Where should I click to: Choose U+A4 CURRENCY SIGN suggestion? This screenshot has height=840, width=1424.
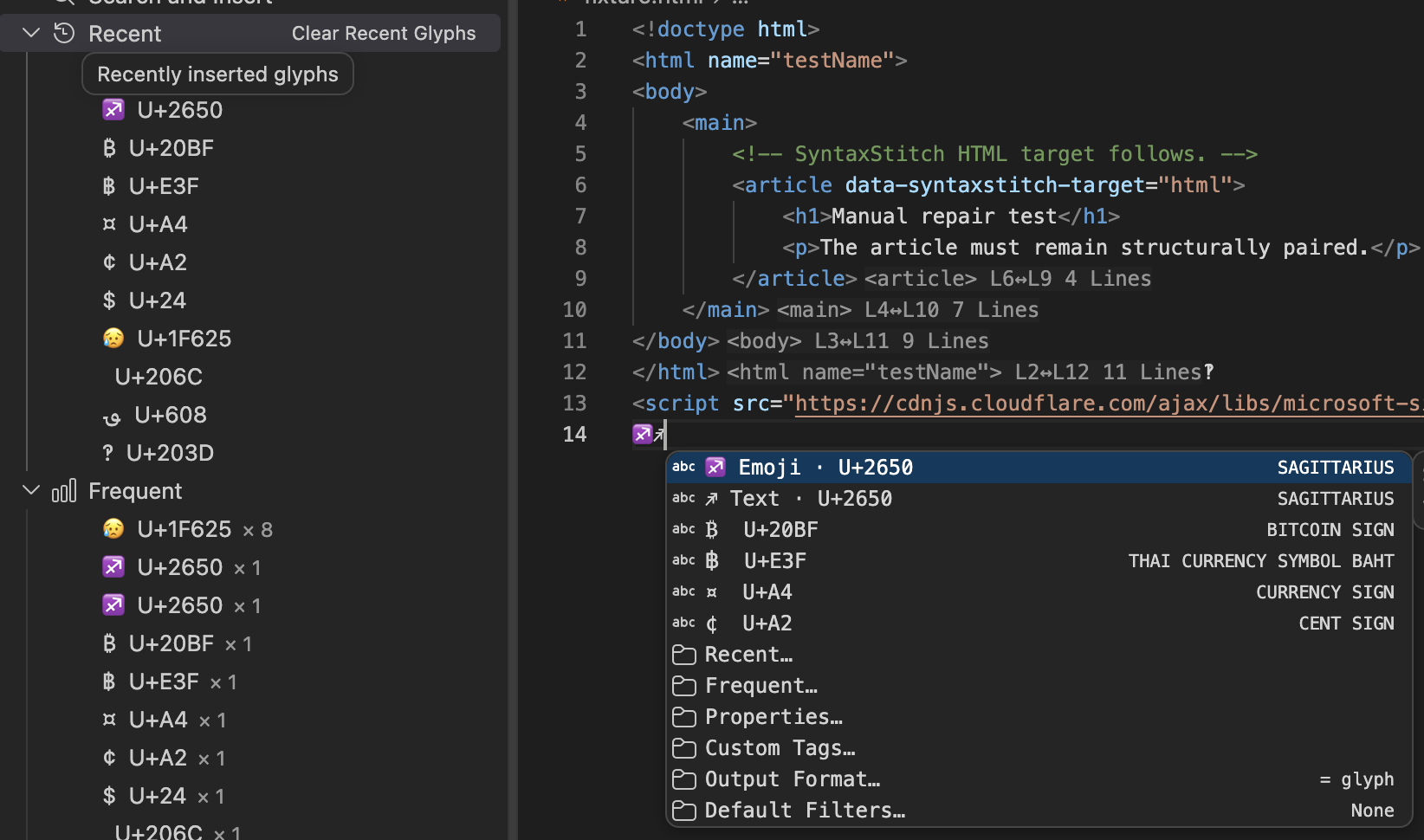point(1039,592)
